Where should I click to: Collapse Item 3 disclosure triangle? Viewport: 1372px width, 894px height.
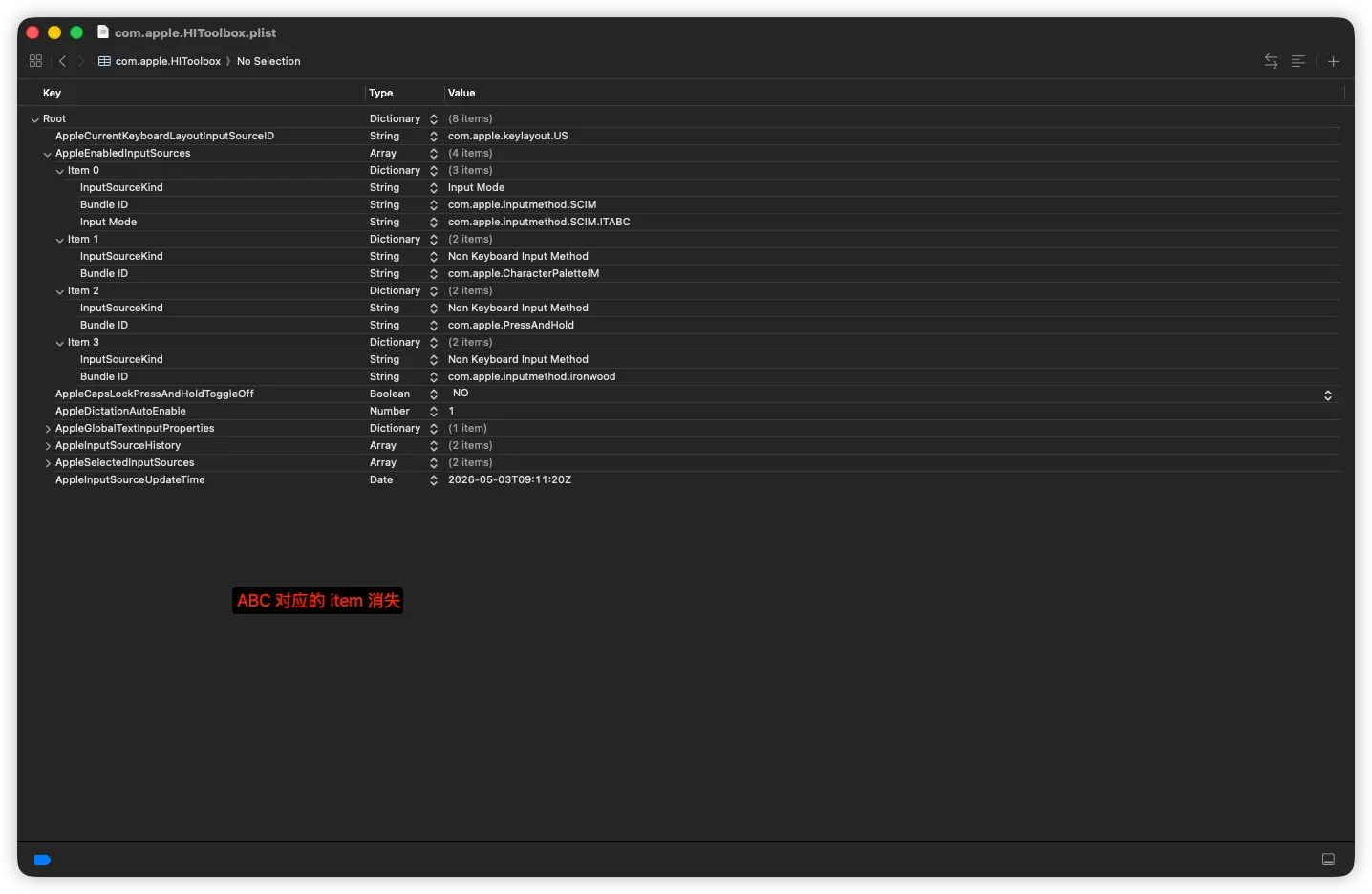click(x=60, y=343)
